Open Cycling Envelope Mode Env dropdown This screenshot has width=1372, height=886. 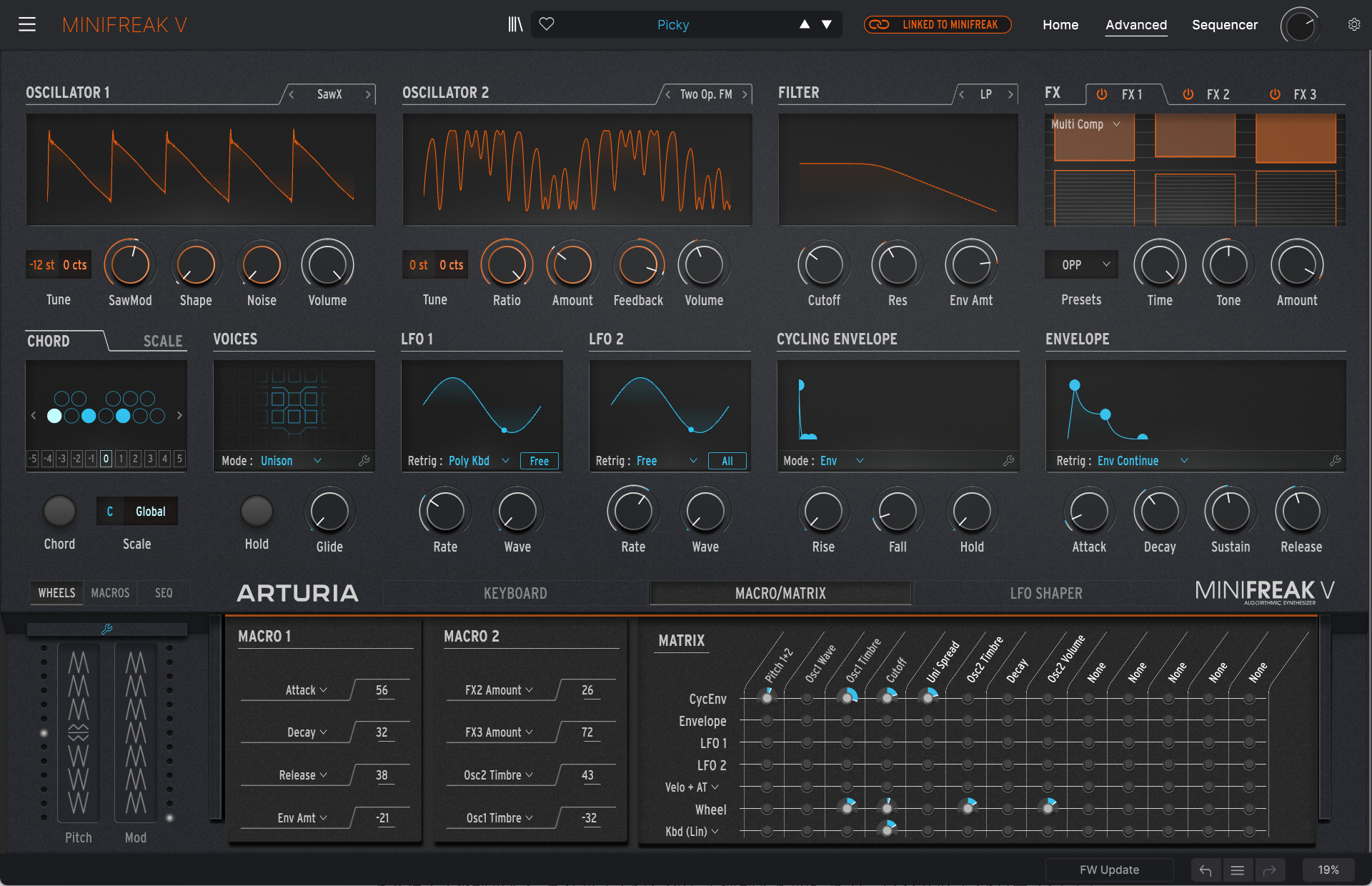click(842, 461)
